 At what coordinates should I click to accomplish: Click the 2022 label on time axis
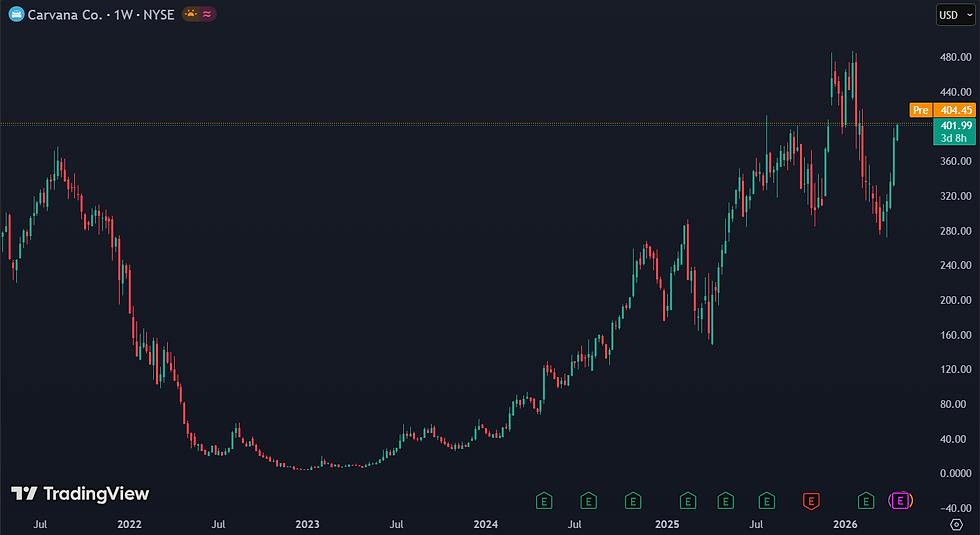(129, 524)
